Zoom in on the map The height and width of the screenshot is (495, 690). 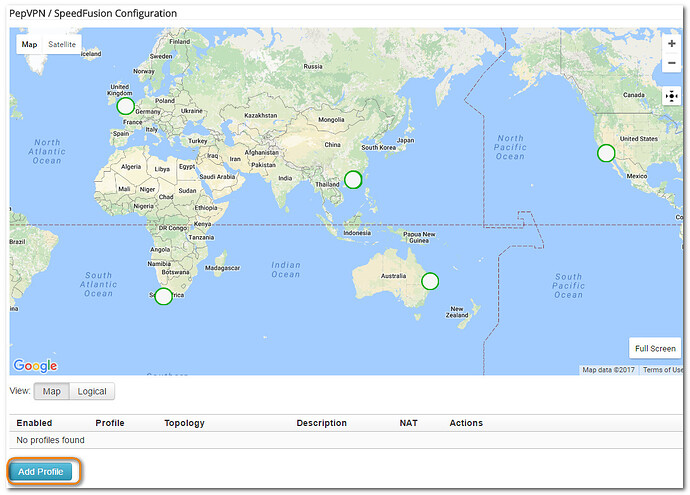click(x=671, y=44)
